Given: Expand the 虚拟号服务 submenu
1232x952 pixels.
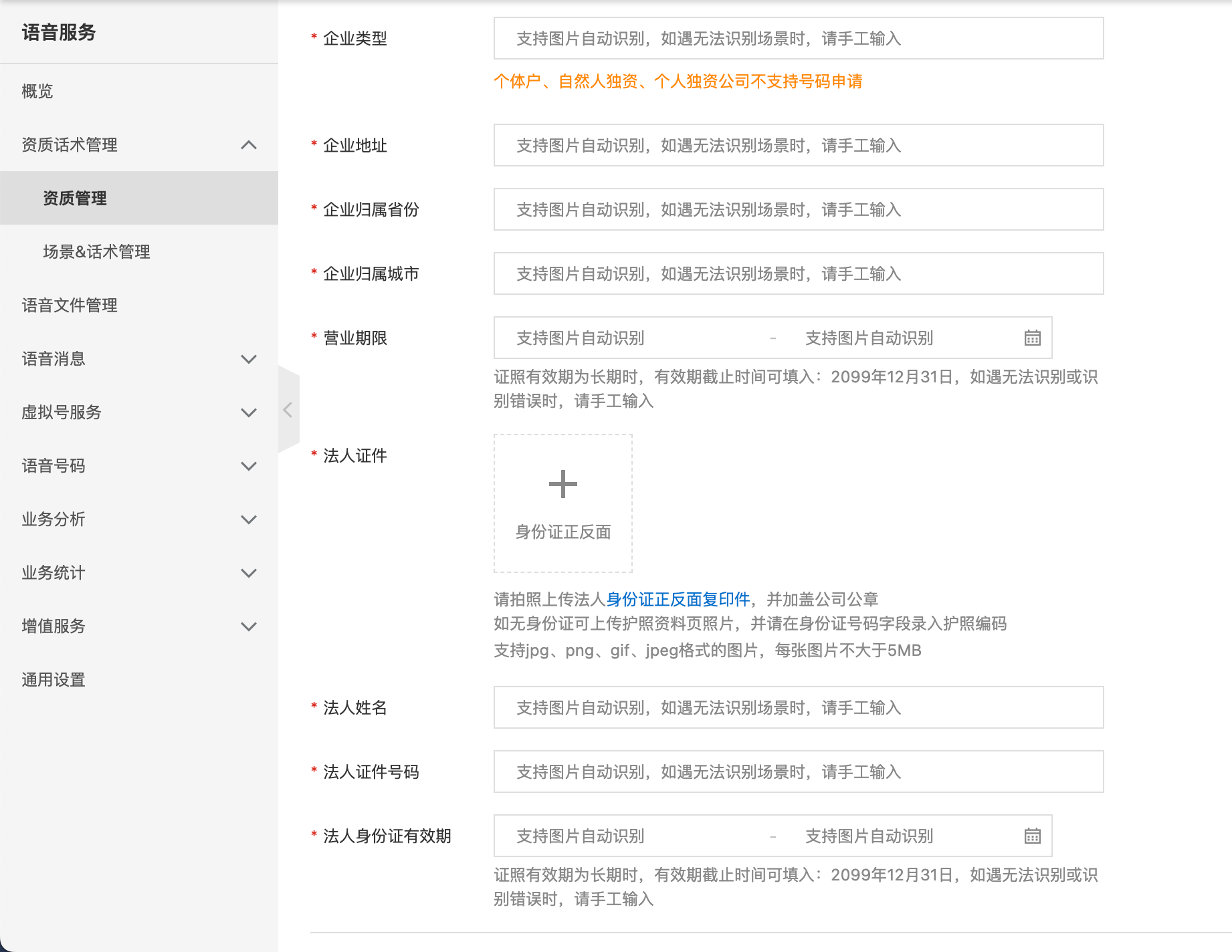Looking at the screenshot, I should tap(248, 412).
